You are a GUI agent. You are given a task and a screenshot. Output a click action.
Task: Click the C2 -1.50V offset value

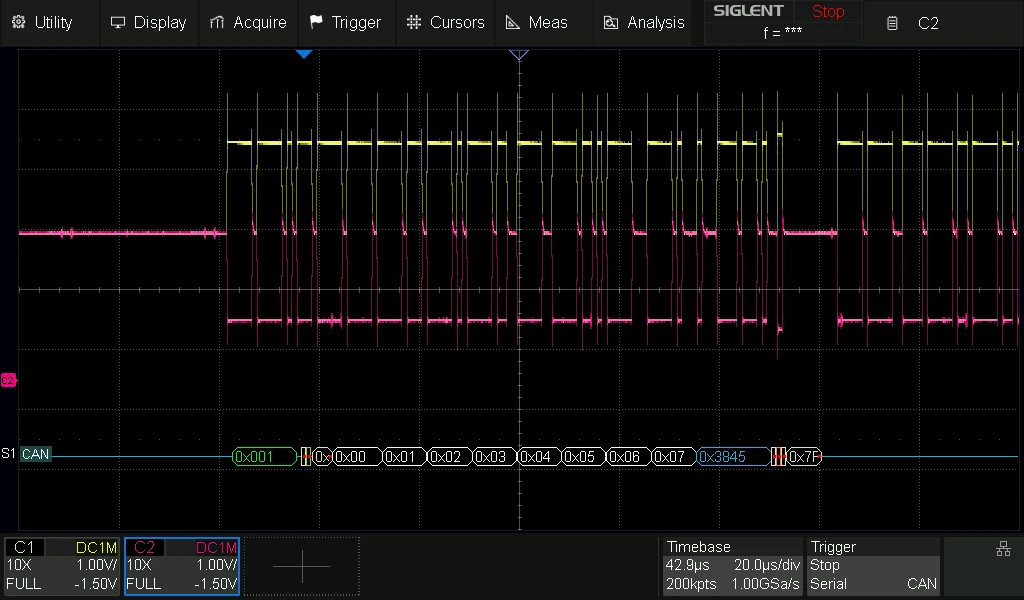coord(216,584)
